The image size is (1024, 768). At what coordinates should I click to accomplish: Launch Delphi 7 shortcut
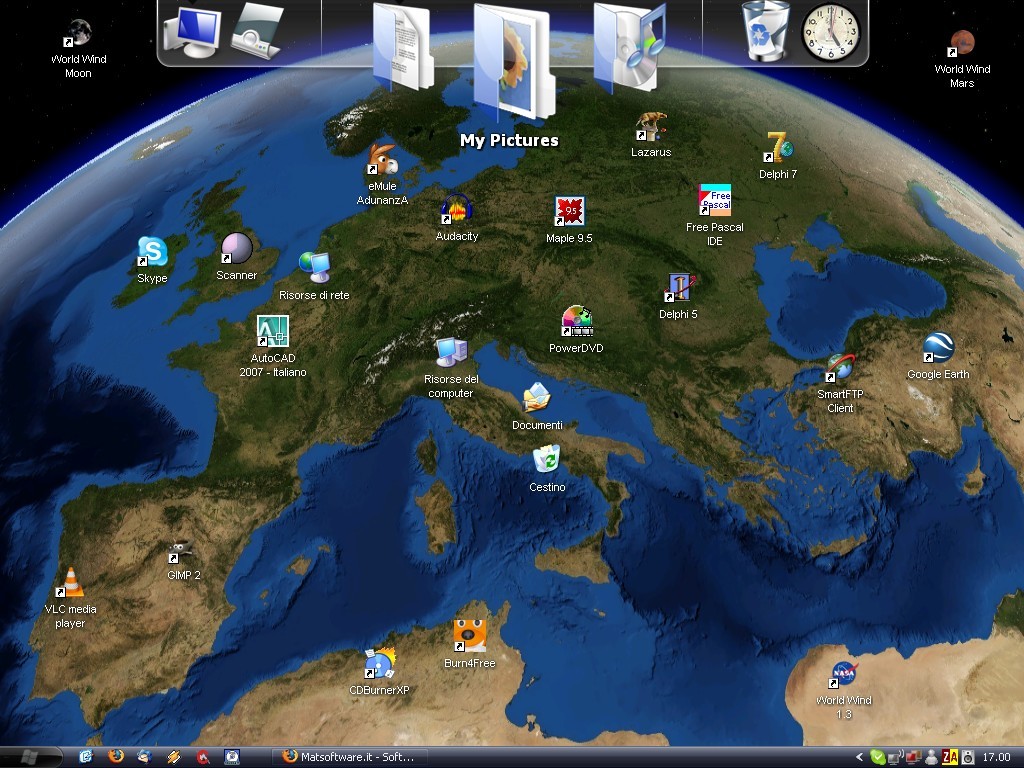[x=778, y=155]
